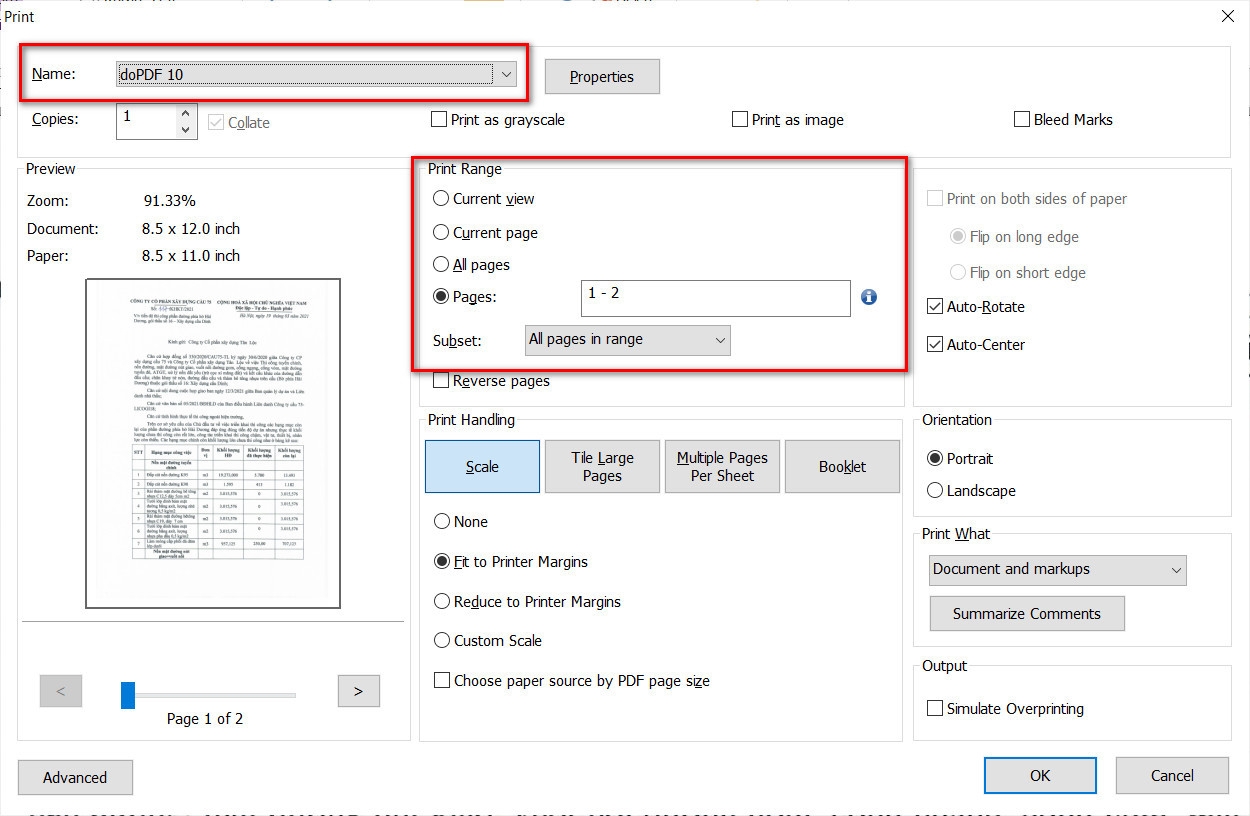Switch to Booklet print handling
This screenshot has width=1250, height=816.
click(x=842, y=466)
